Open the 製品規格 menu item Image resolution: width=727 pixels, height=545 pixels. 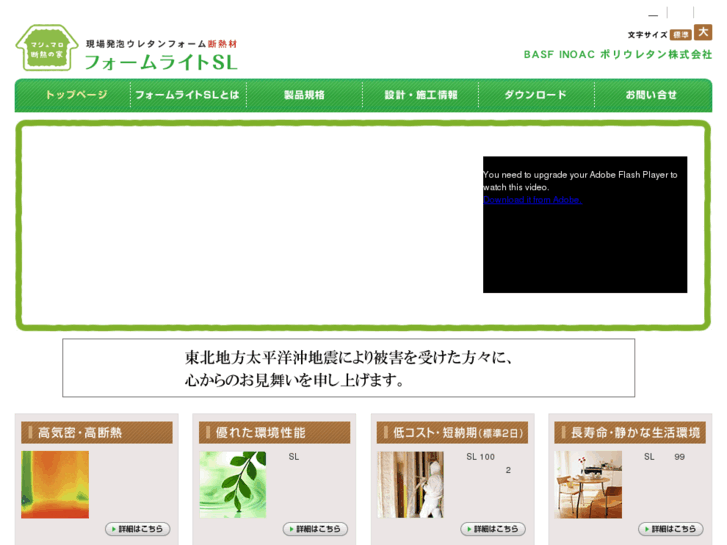[x=304, y=95]
